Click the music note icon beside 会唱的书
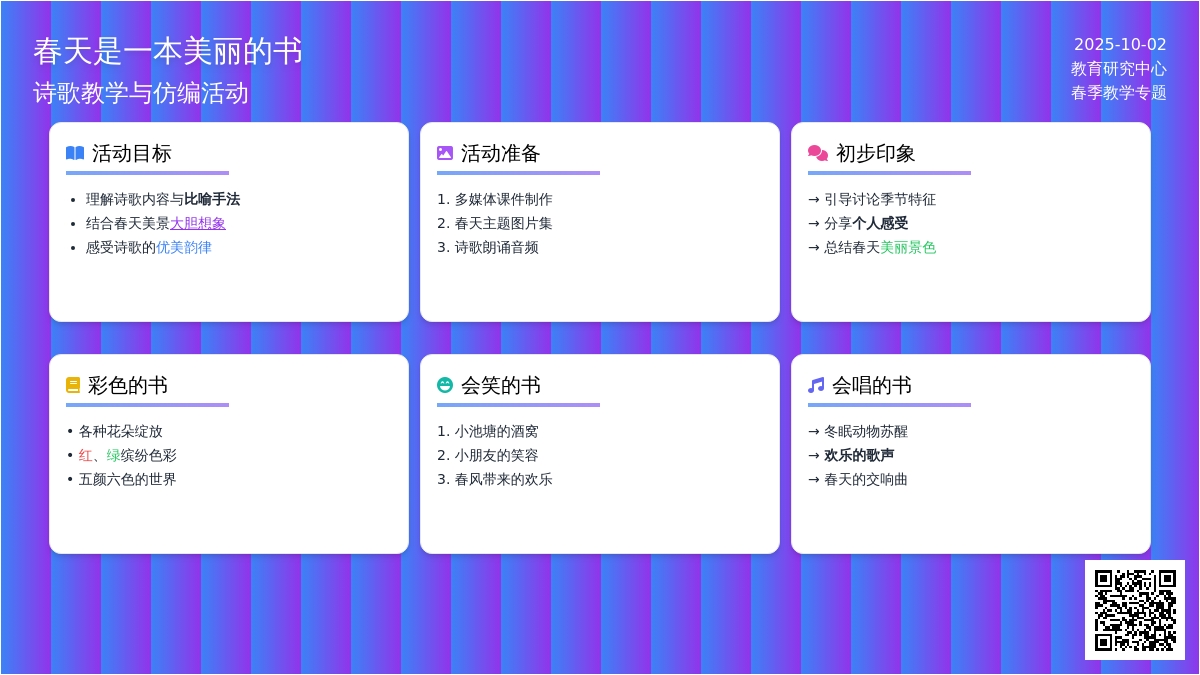Screen dimensions: 1200x675 pos(816,385)
